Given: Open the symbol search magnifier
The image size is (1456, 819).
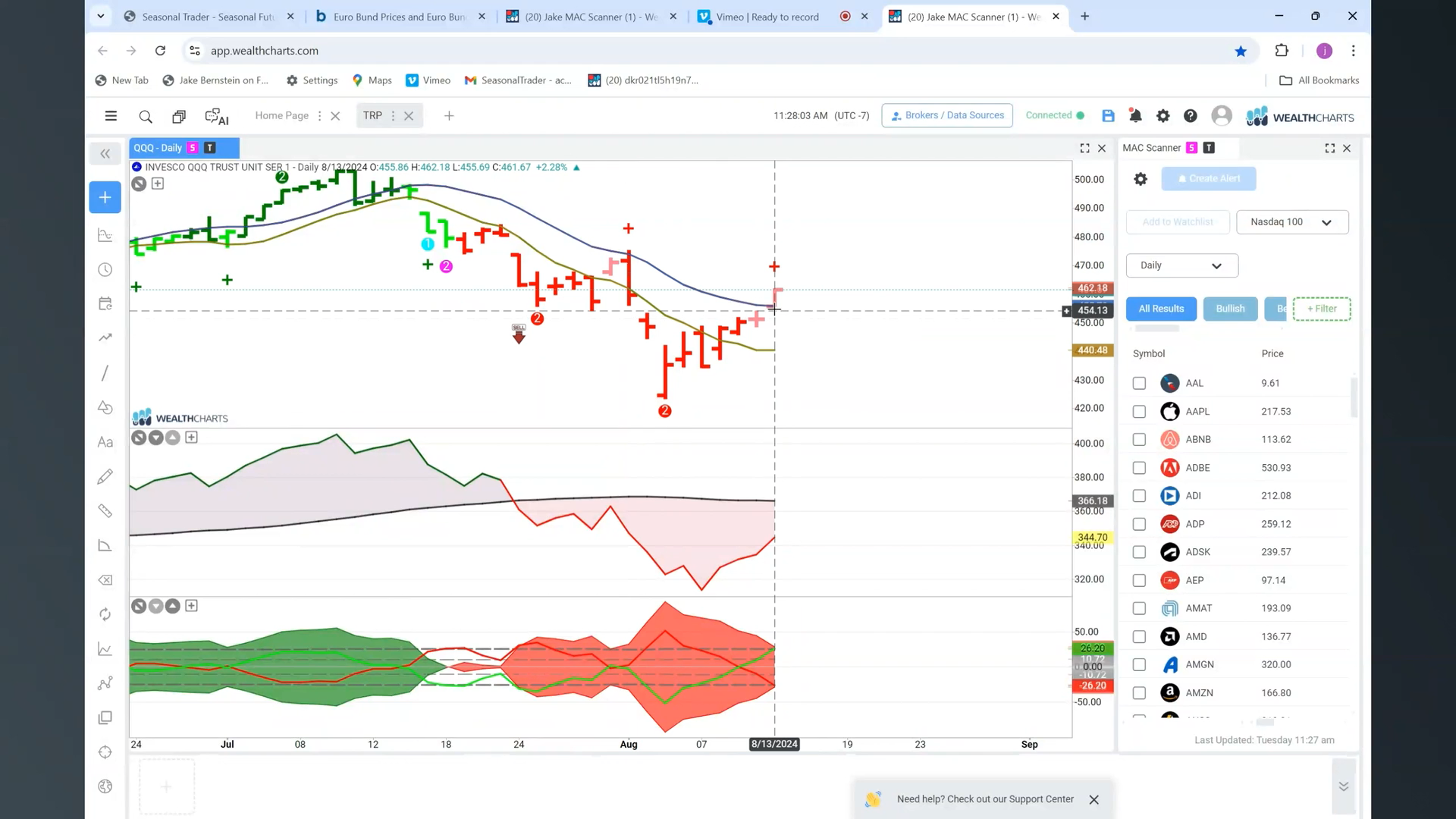Looking at the screenshot, I should tap(145, 116).
